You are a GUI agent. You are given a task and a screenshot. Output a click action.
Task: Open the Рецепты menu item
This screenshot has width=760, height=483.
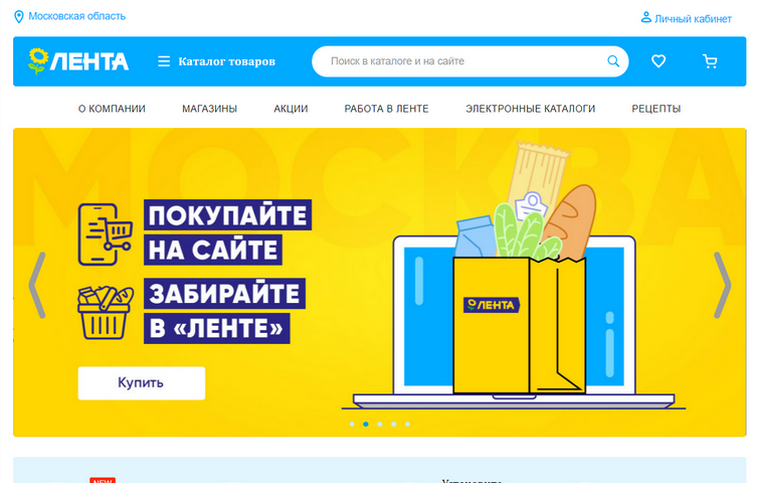coord(656,109)
